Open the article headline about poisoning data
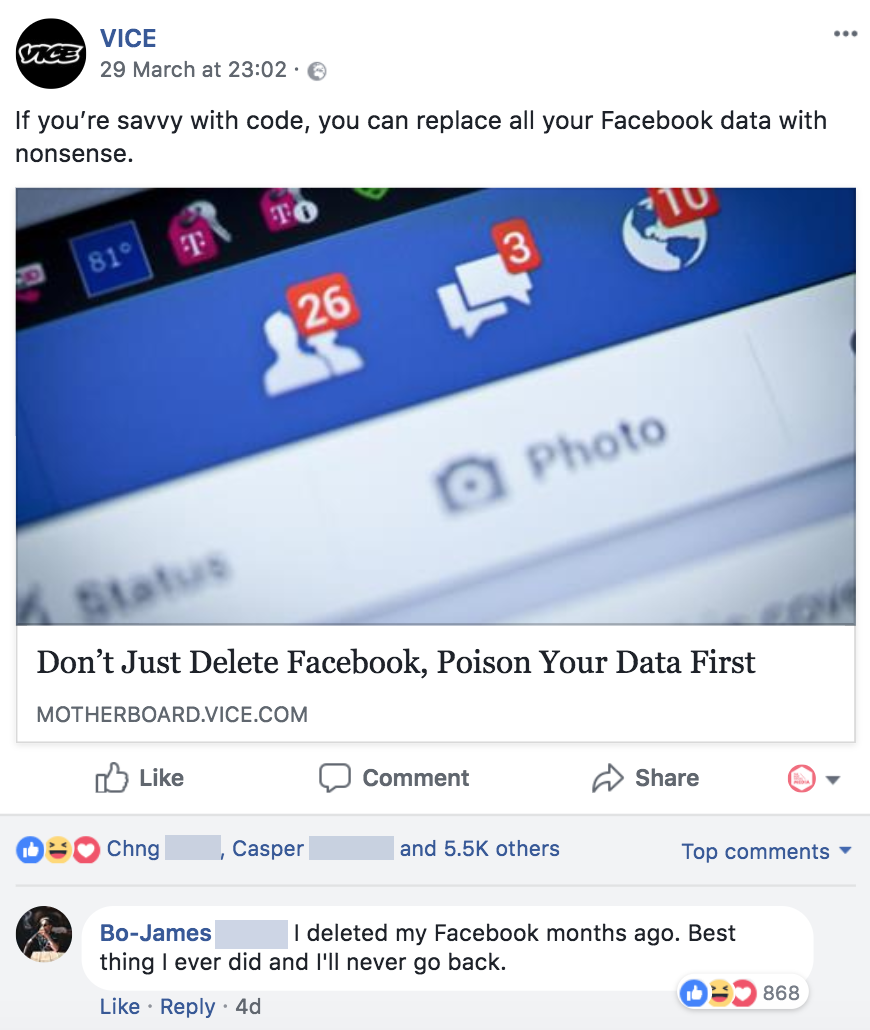This screenshot has width=870, height=1030. (396, 662)
